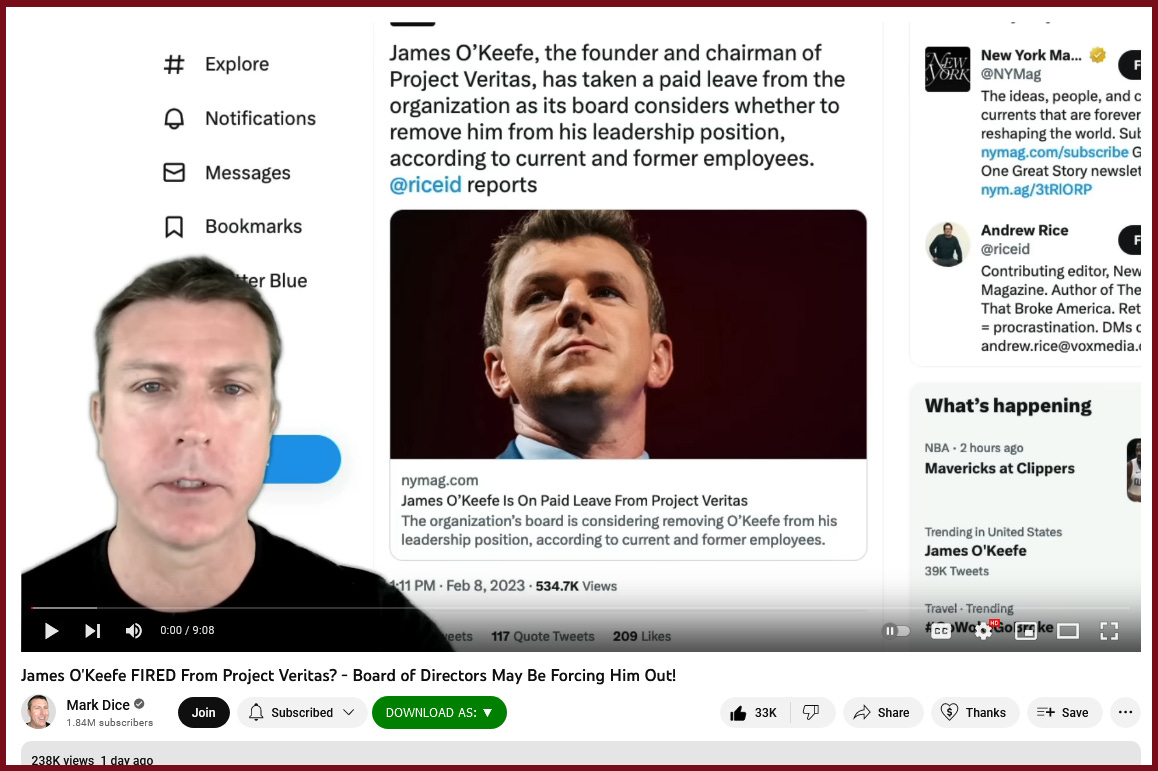Click the Join button
Viewport: 1158px width, 771px height.
point(204,713)
